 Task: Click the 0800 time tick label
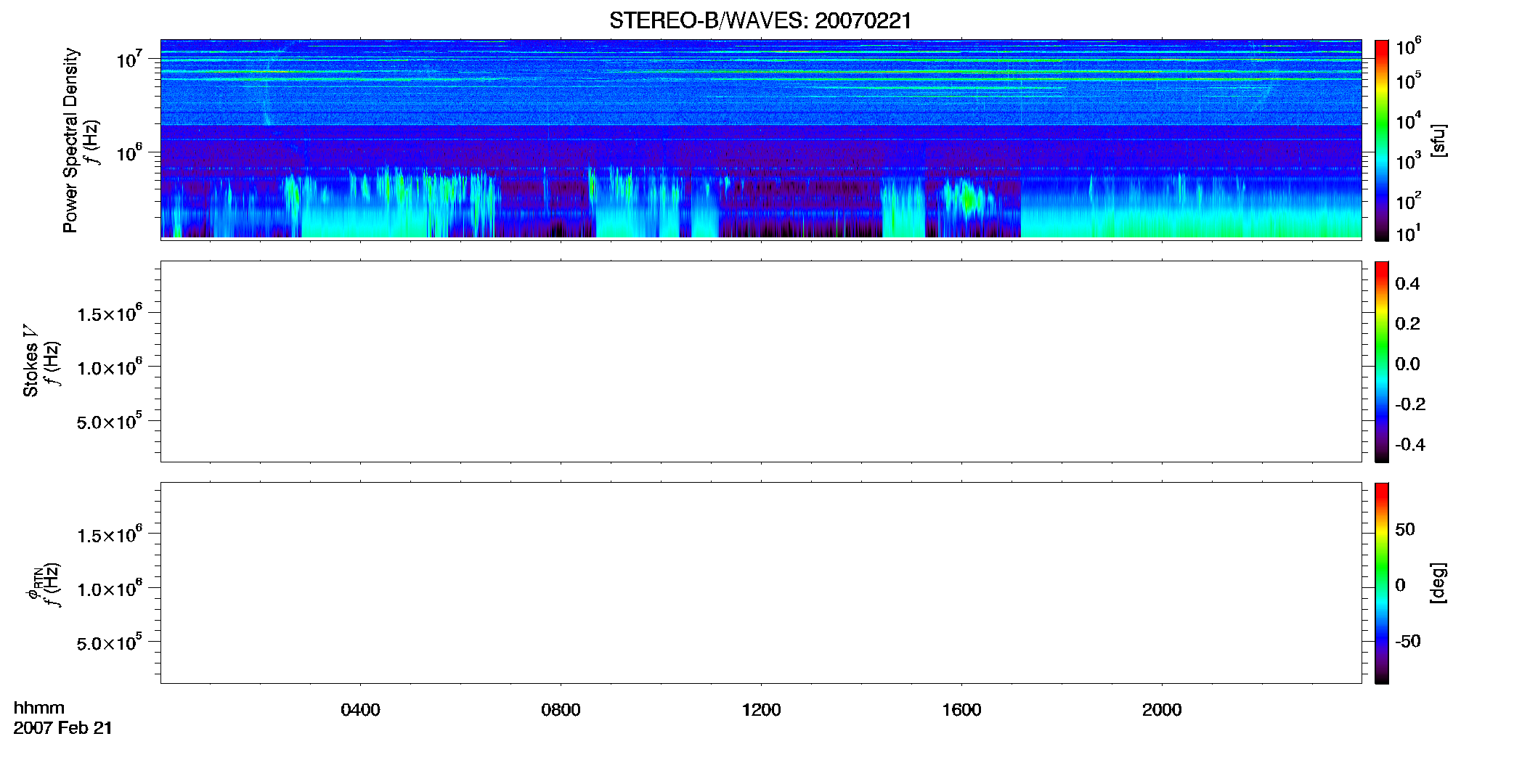click(561, 710)
